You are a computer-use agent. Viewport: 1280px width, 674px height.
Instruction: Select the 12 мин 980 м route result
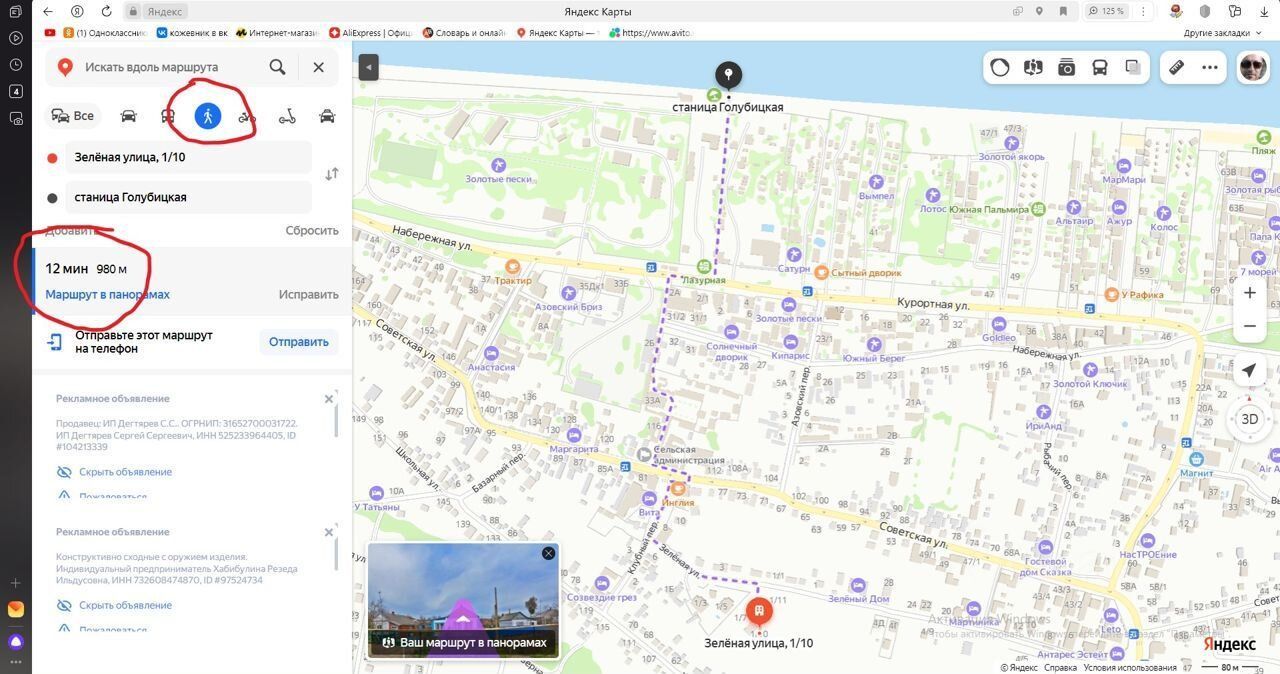192,281
